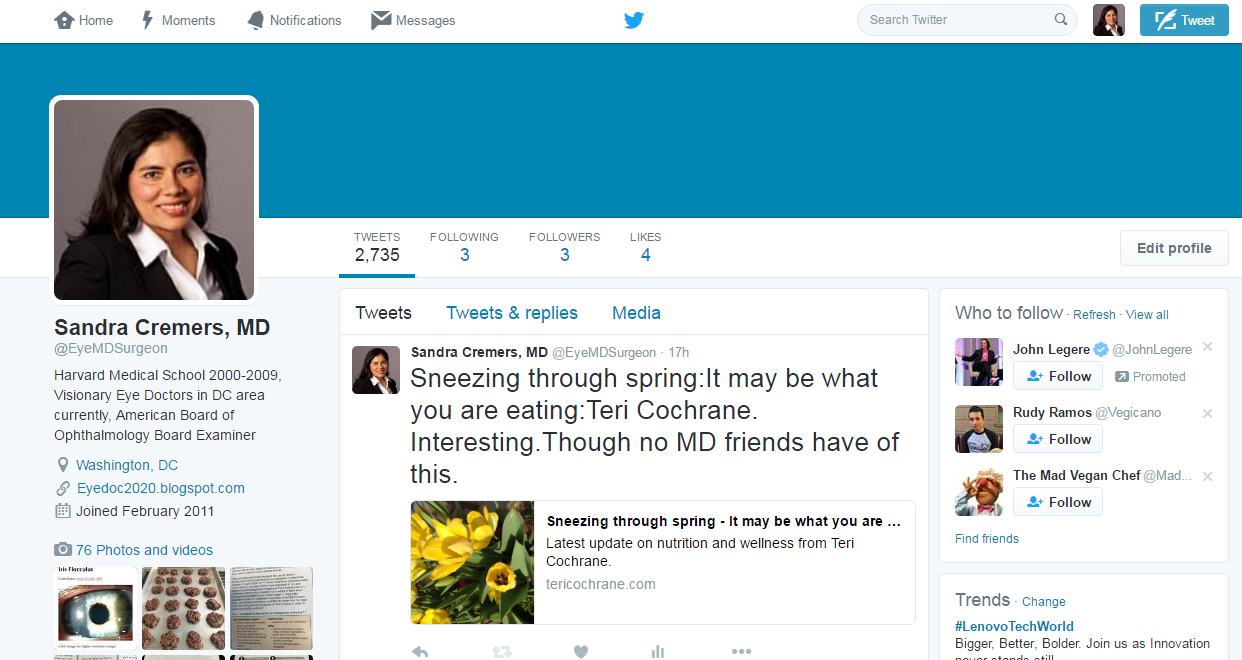
Task: View tweet activity with the bar chart icon
Action: point(658,651)
